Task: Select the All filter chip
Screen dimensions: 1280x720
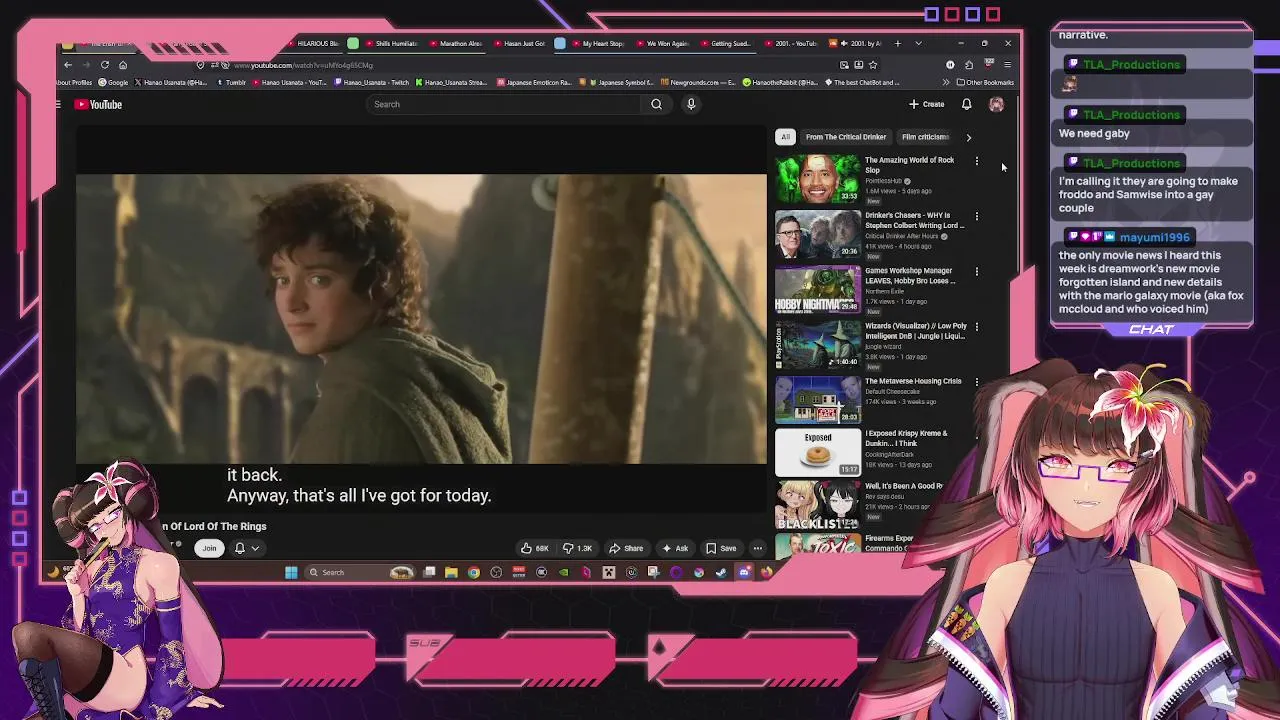Action: [x=785, y=137]
